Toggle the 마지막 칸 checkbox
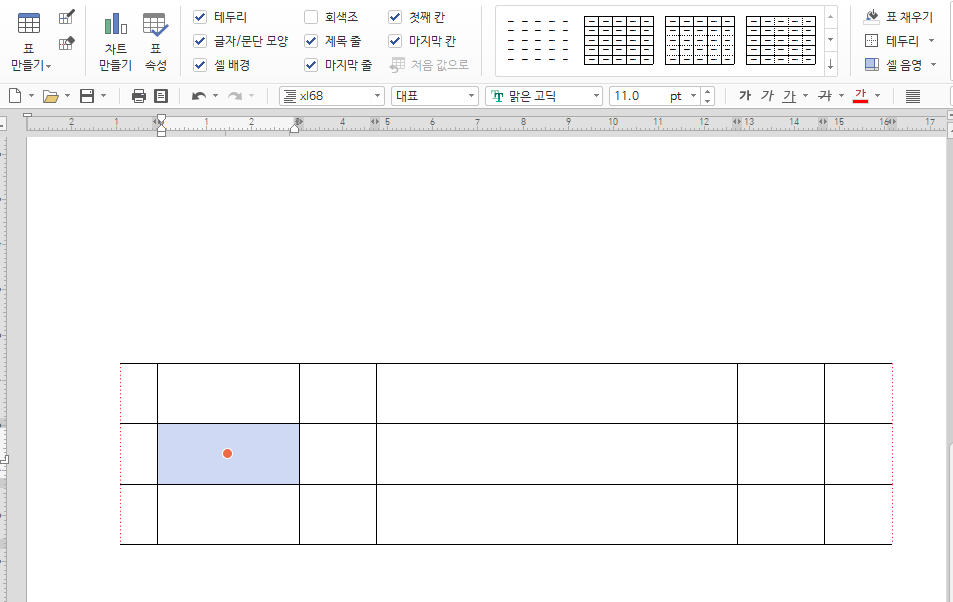953x602 pixels. click(395, 41)
